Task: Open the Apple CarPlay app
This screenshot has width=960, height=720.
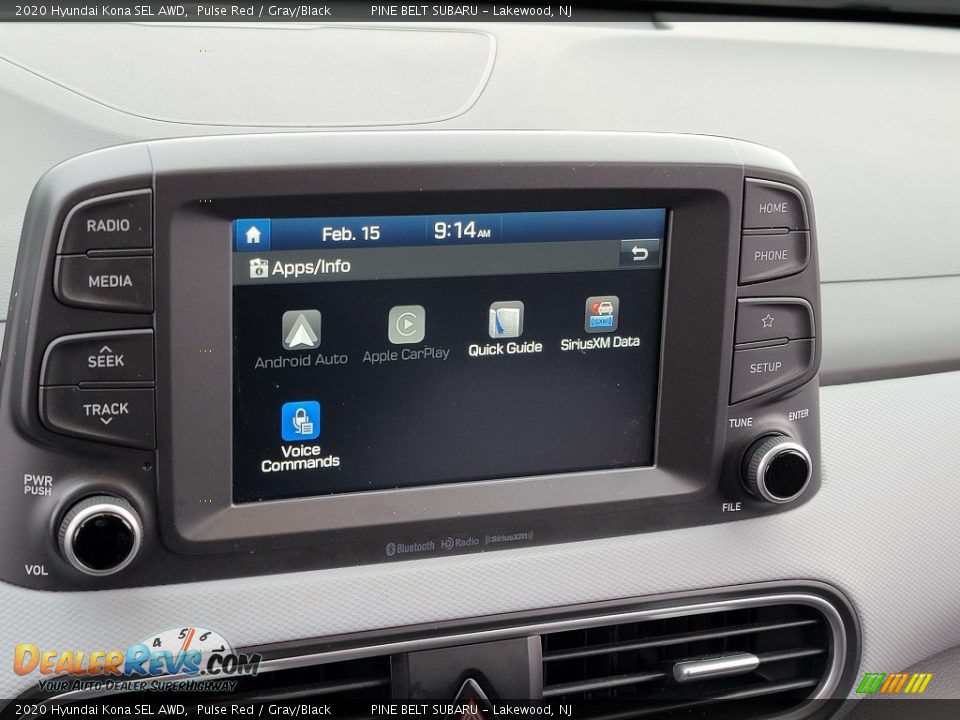Action: [x=406, y=334]
